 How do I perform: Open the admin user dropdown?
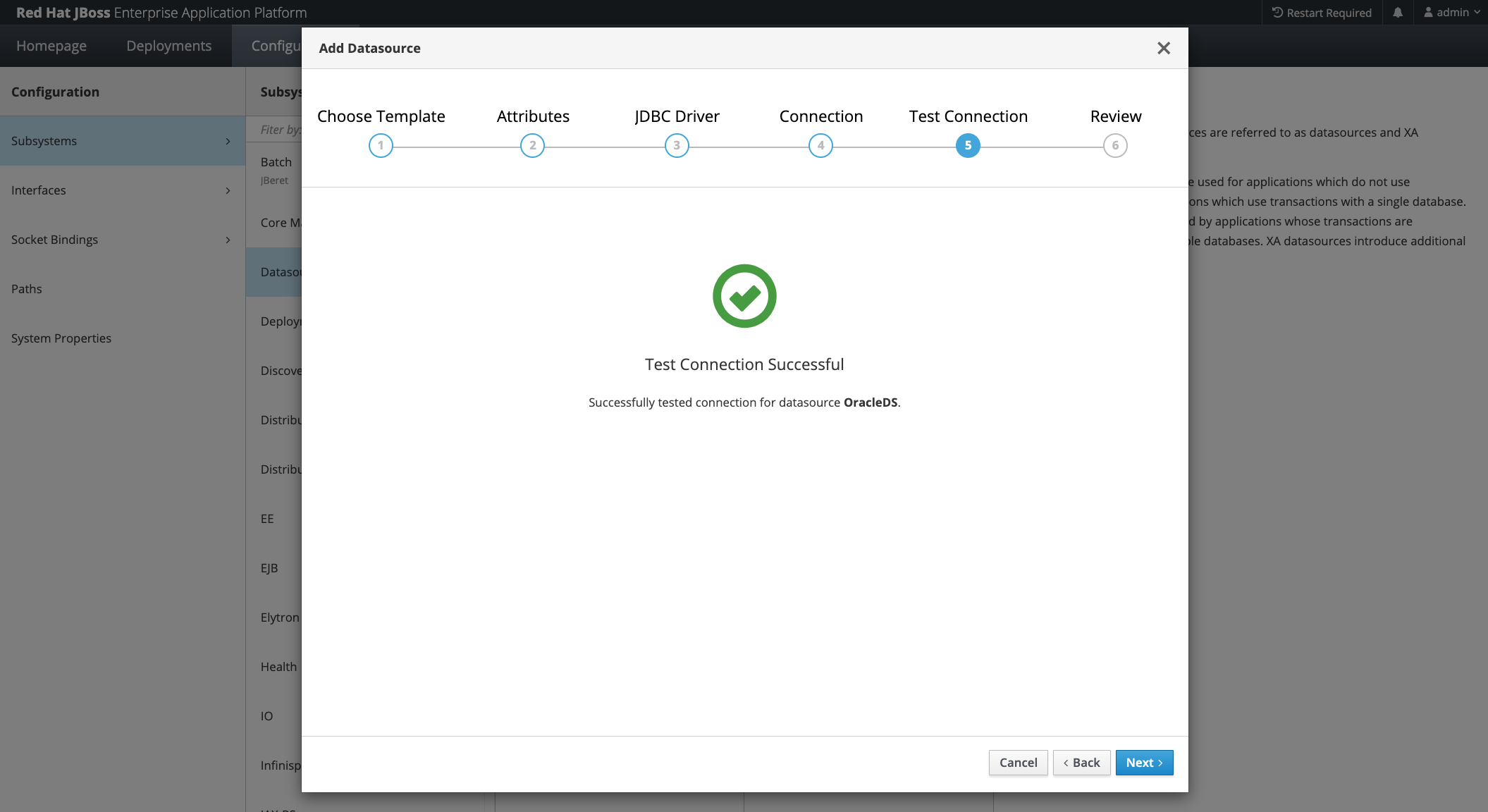point(1452,13)
